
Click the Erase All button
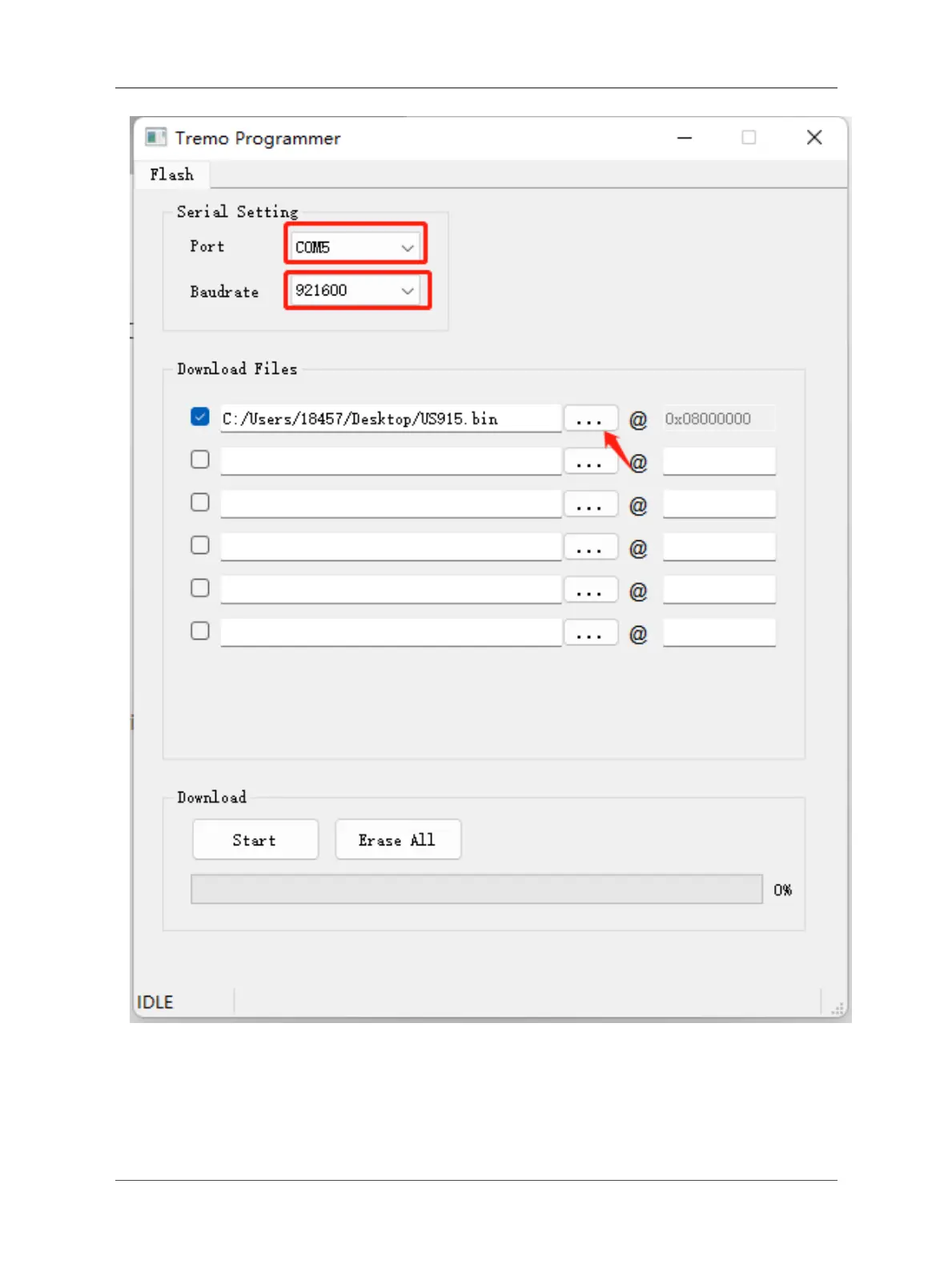pos(398,840)
